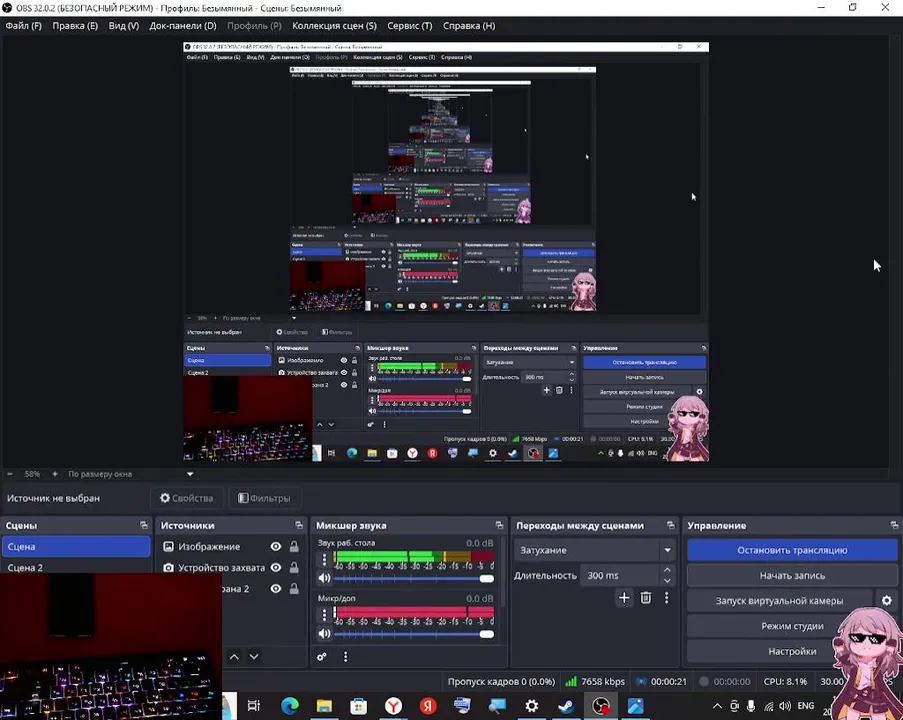Open Yandex Browser from taskbar
903x720 pixels.
click(x=393, y=706)
